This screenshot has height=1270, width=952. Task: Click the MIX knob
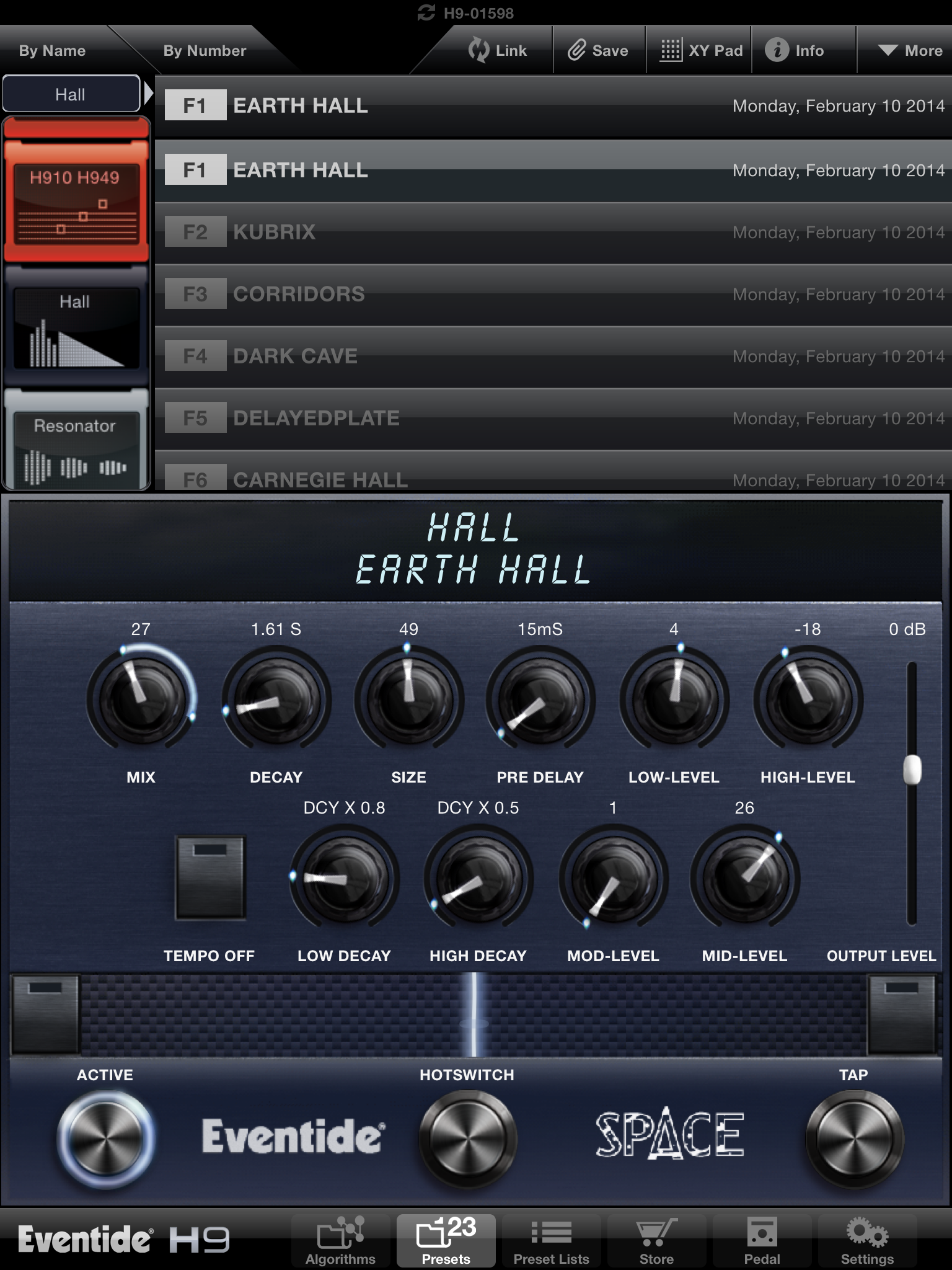click(x=141, y=699)
